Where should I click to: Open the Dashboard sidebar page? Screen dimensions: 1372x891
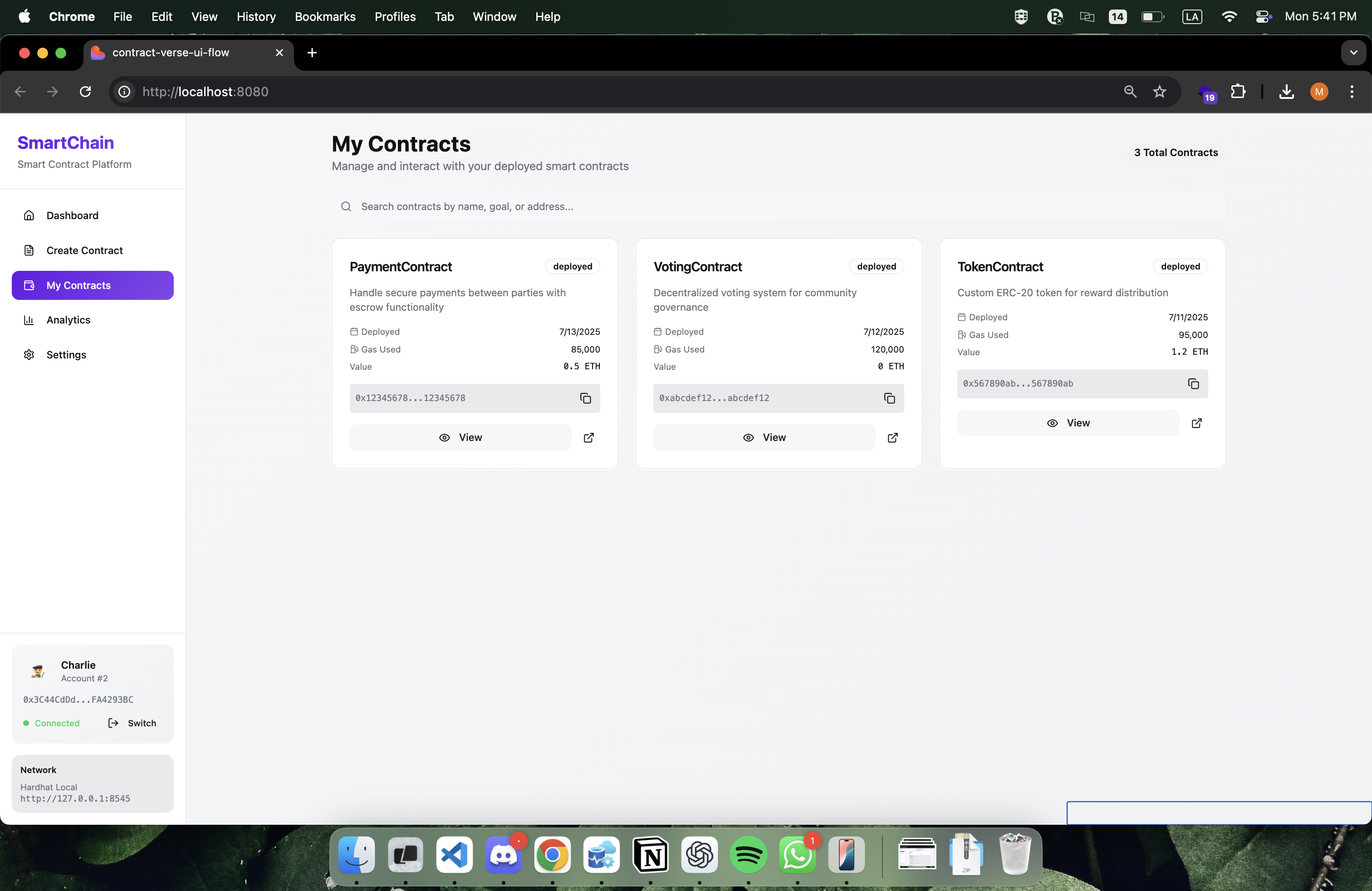[72, 215]
